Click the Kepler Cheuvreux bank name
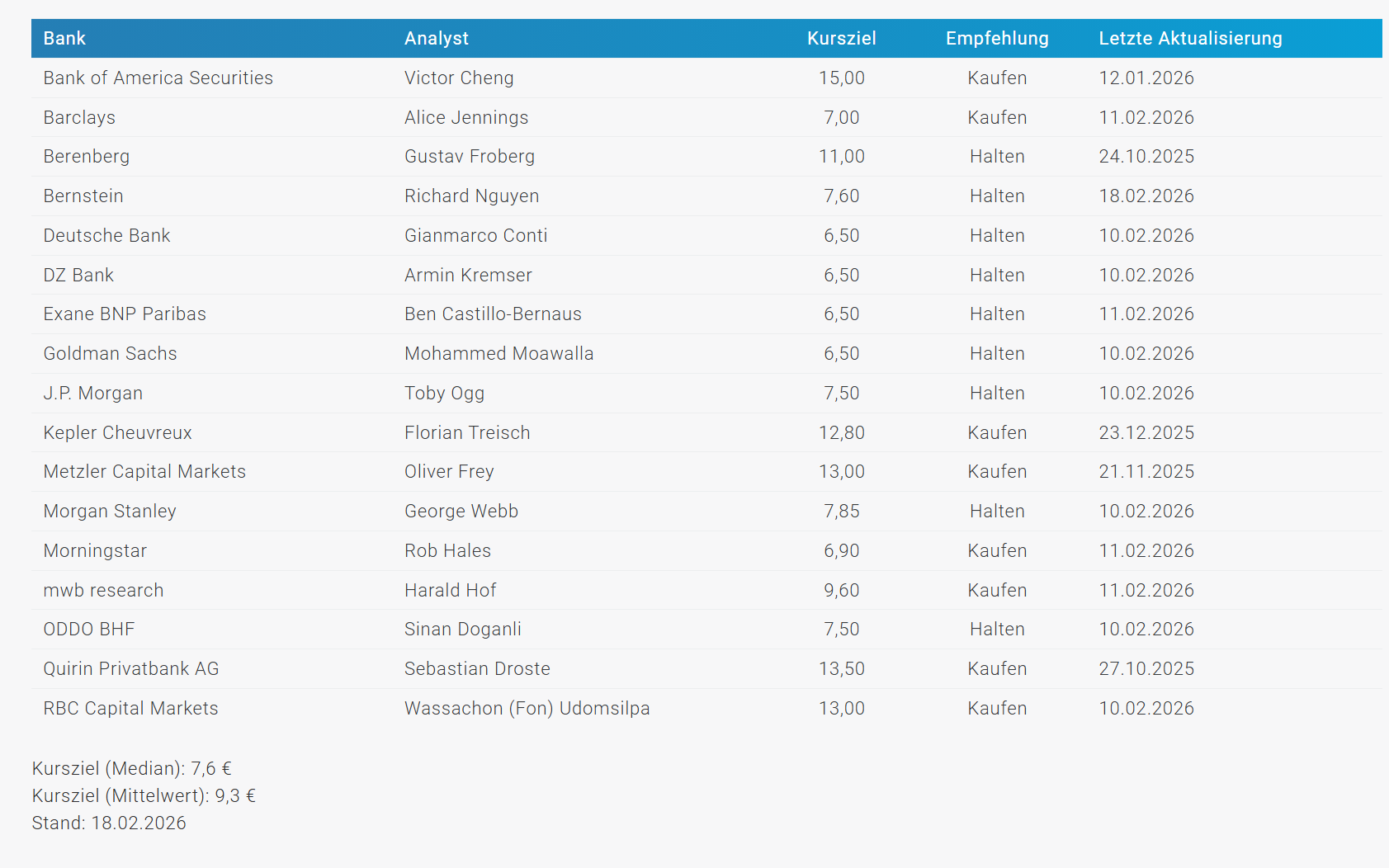The height and width of the screenshot is (868, 1389). (118, 433)
